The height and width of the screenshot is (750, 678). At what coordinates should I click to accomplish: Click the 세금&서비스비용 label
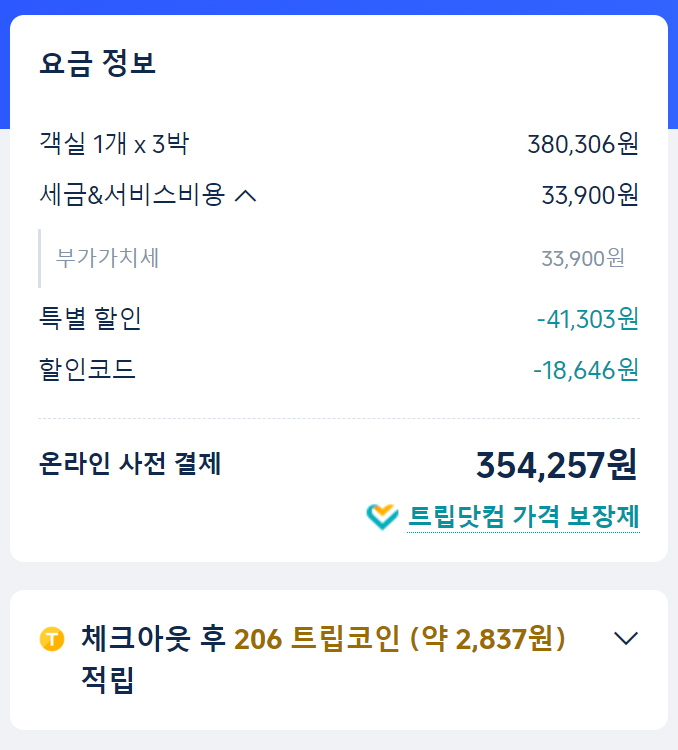click(x=132, y=195)
